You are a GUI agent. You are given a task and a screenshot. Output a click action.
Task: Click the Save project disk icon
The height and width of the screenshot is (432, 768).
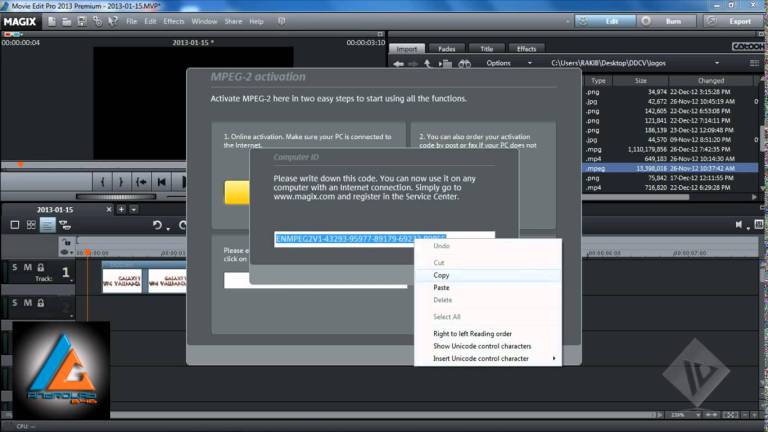(82, 22)
